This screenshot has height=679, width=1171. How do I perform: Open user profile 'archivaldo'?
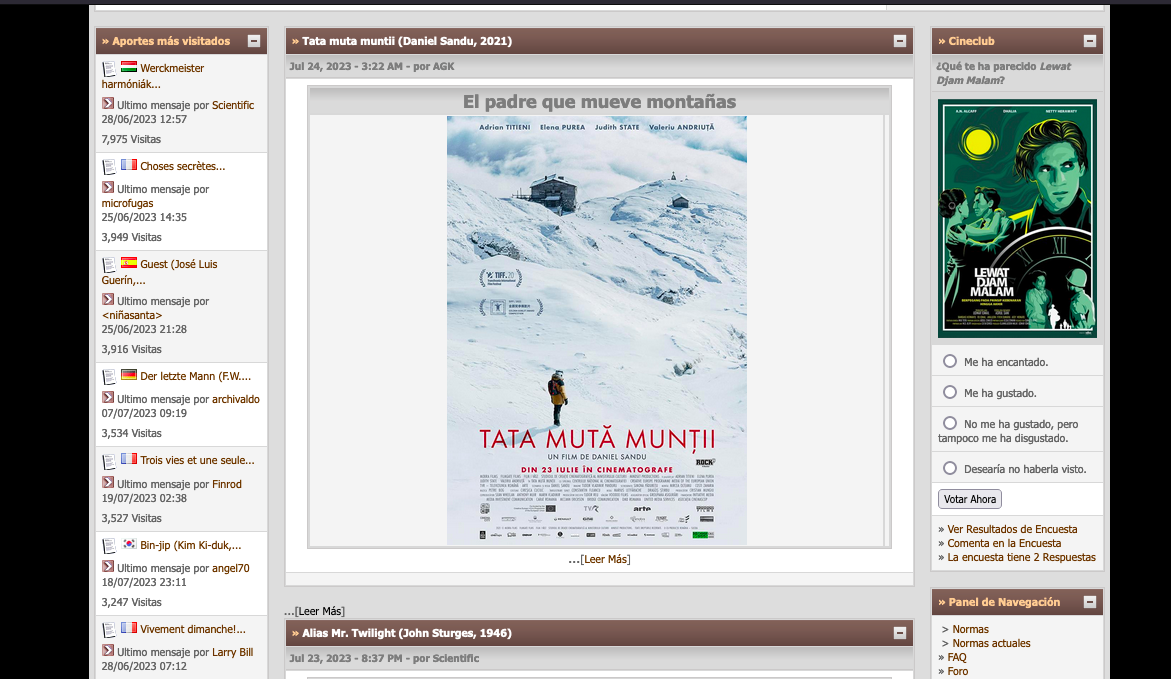pyautogui.click(x=236, y=399)
